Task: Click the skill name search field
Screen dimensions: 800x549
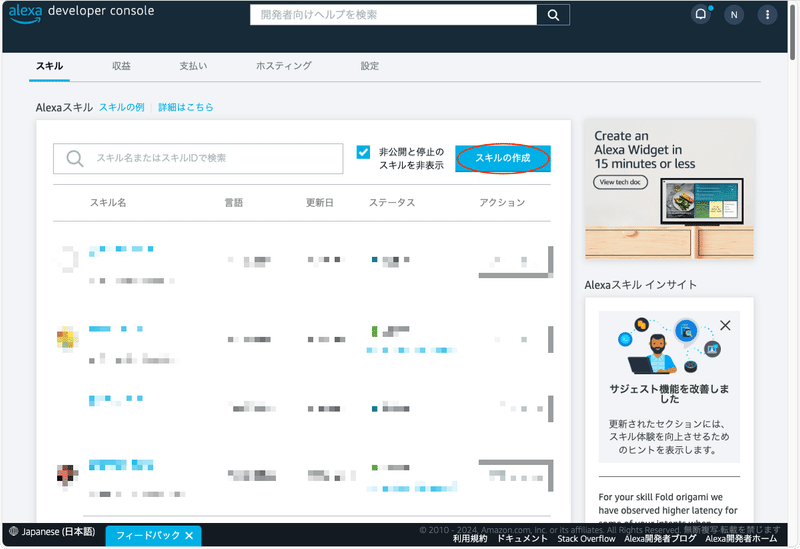Action: point(198,158)
